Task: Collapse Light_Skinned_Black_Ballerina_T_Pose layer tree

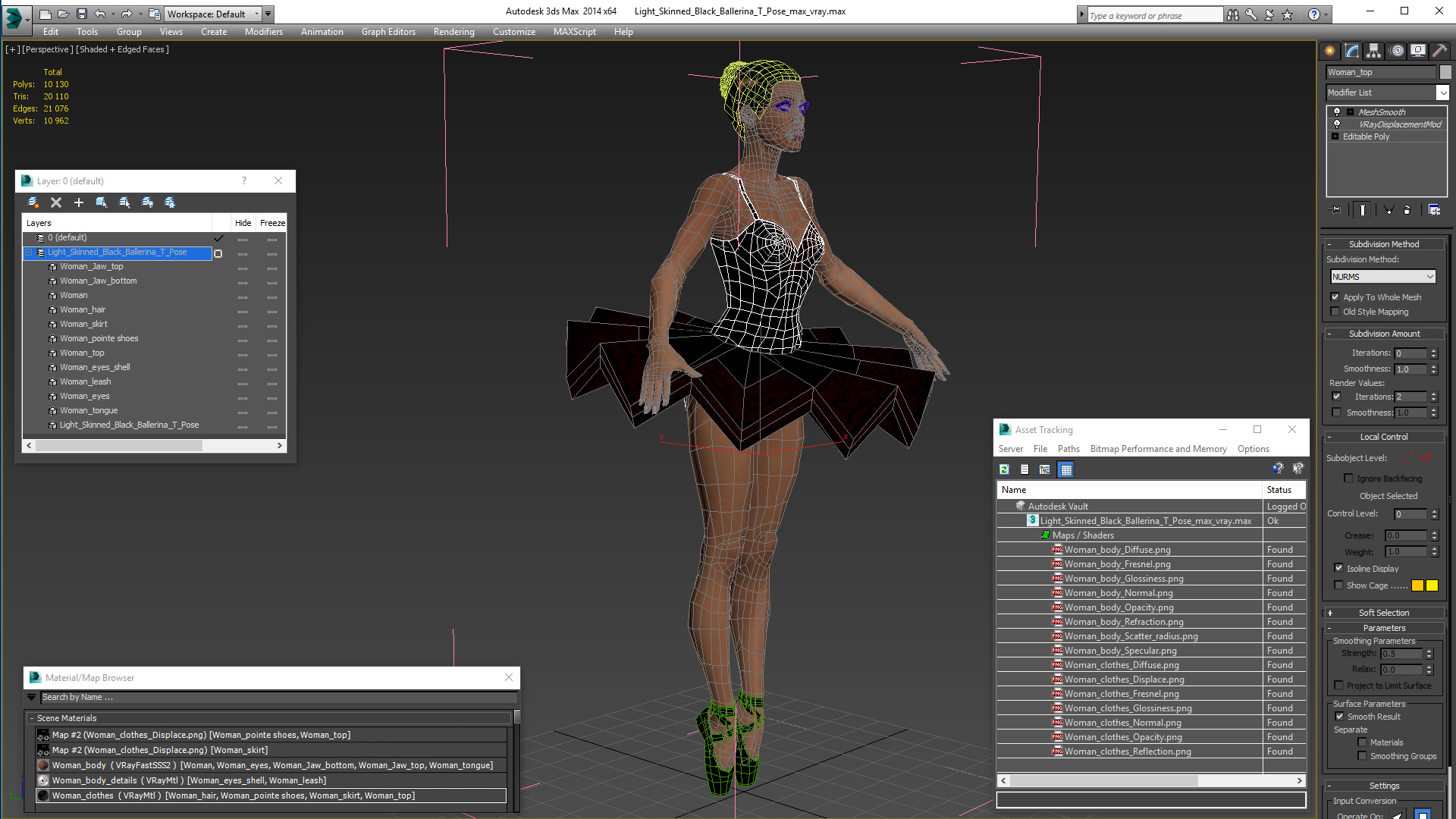Action: coord(29,253)
